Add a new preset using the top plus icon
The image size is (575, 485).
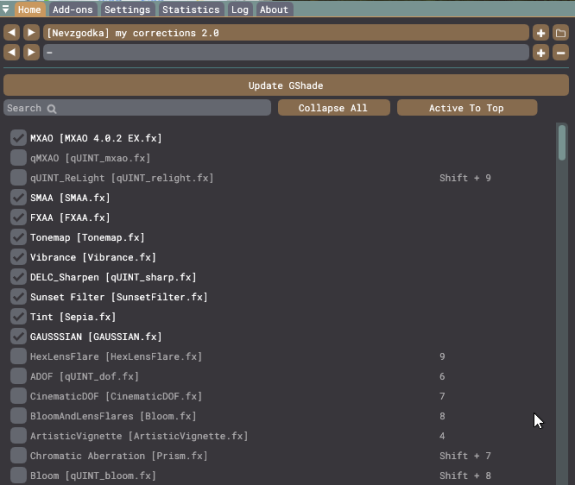tap(541, 33)
